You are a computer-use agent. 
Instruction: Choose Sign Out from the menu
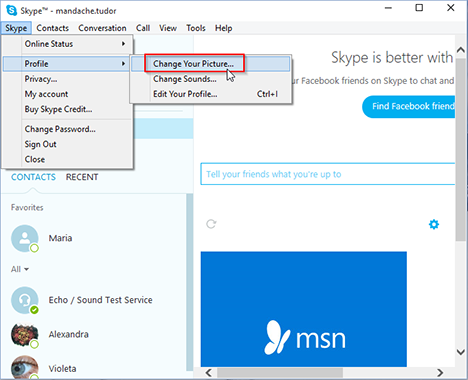(x=68, y=144)
